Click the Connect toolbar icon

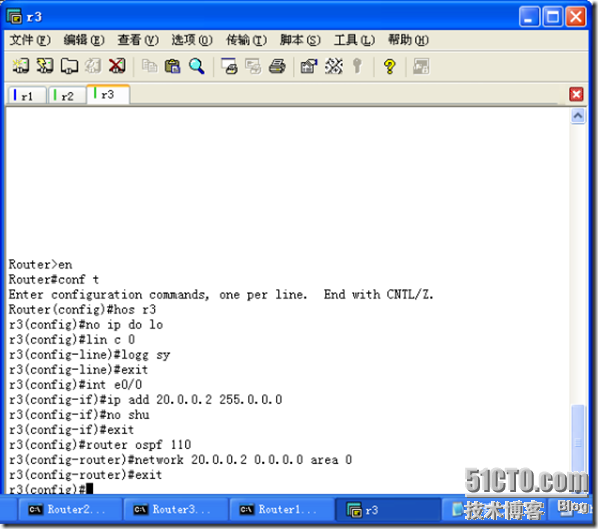point(21,66)
